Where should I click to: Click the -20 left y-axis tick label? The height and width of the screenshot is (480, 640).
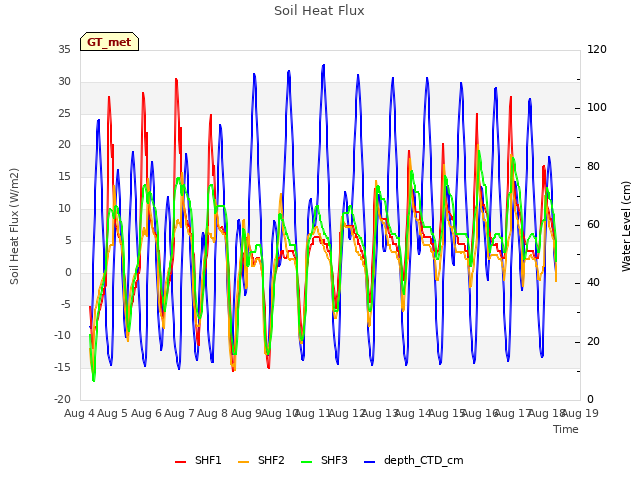(62, 400)
